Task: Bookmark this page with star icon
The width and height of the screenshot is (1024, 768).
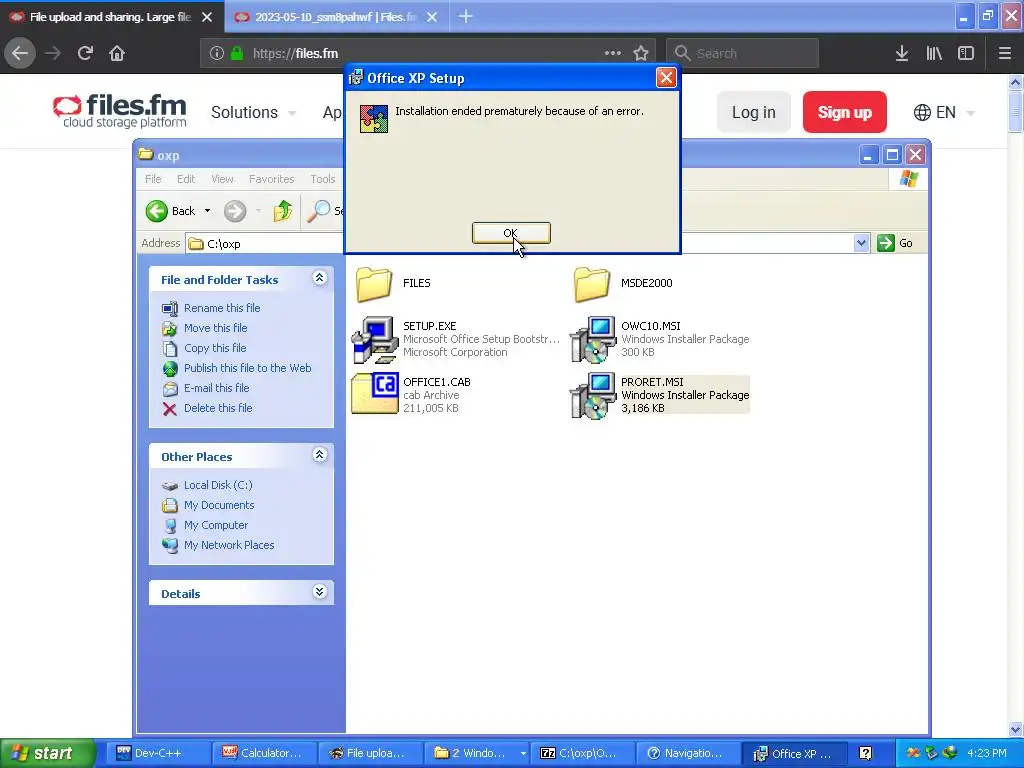Action: [x=641, y=53]
